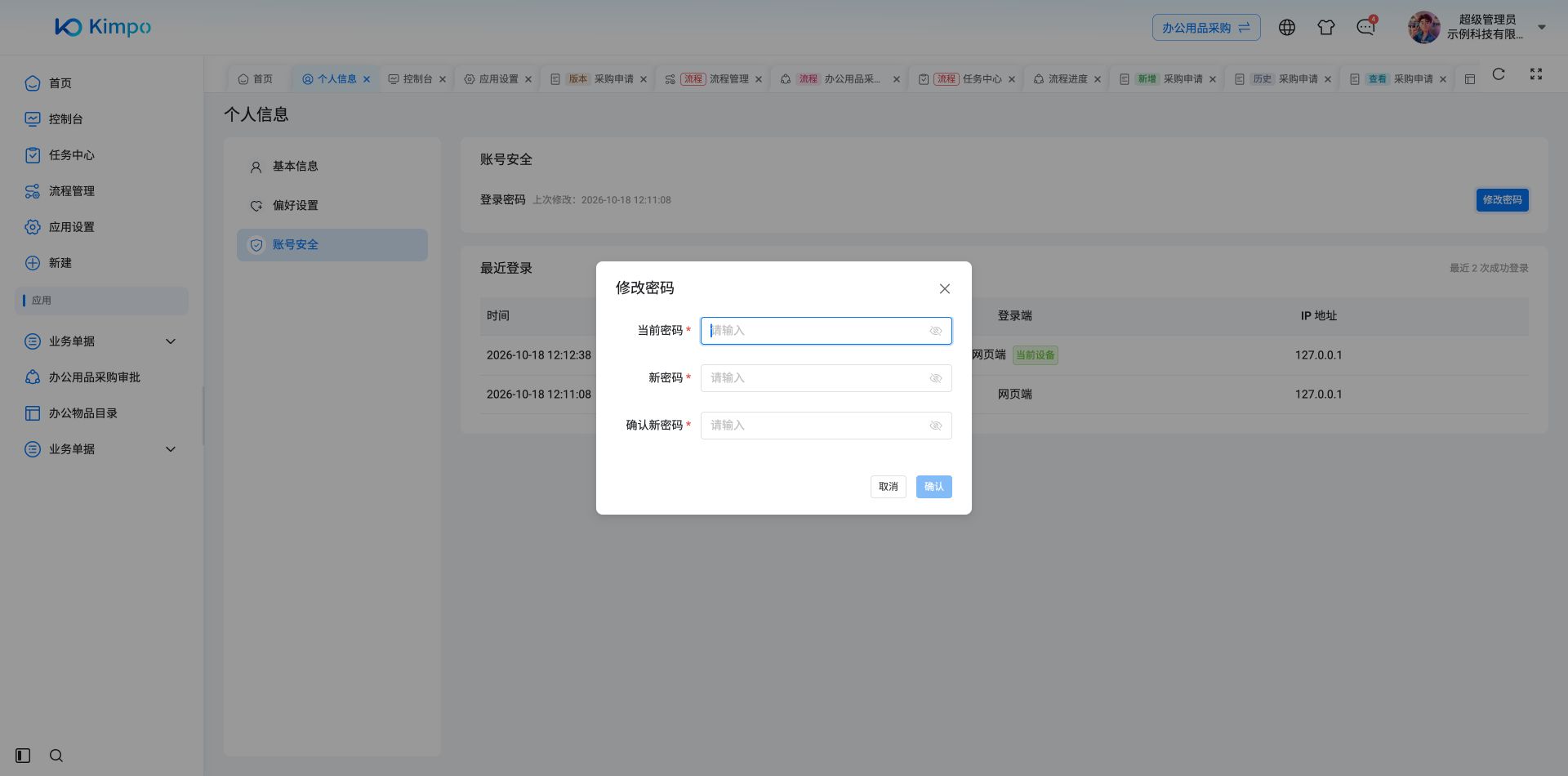The image size is (1568, 776).
Task: Open the message notifications icon
Action: [x=1365, y=28]
